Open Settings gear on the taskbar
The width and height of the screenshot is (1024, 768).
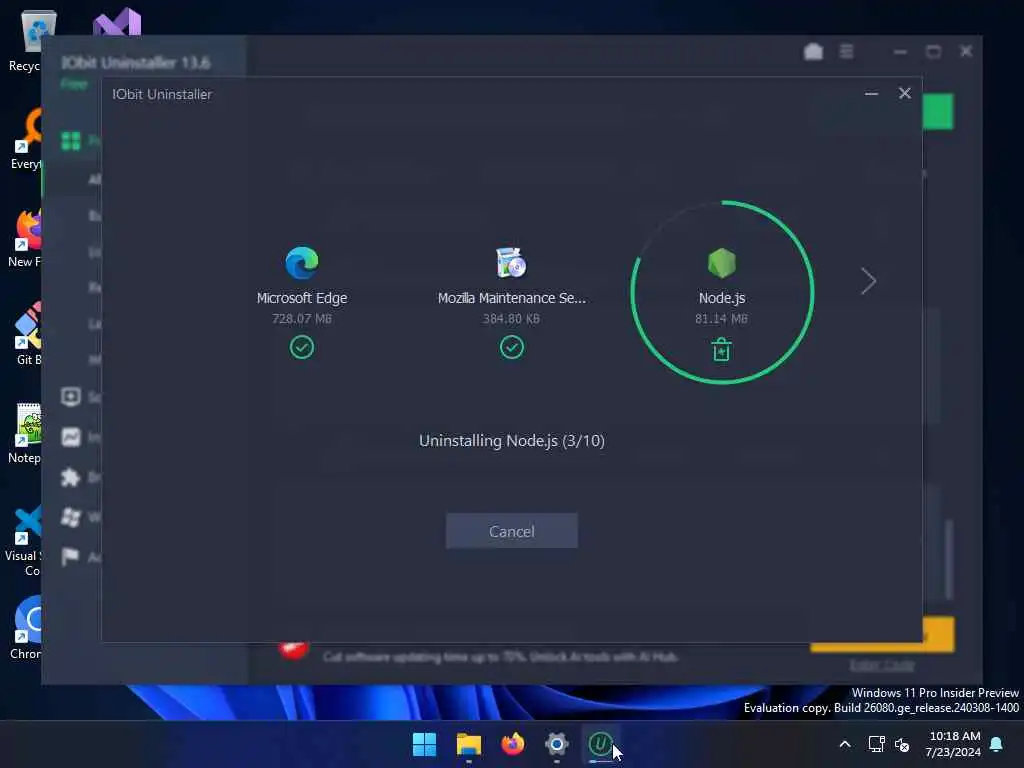tap(556, 744)
